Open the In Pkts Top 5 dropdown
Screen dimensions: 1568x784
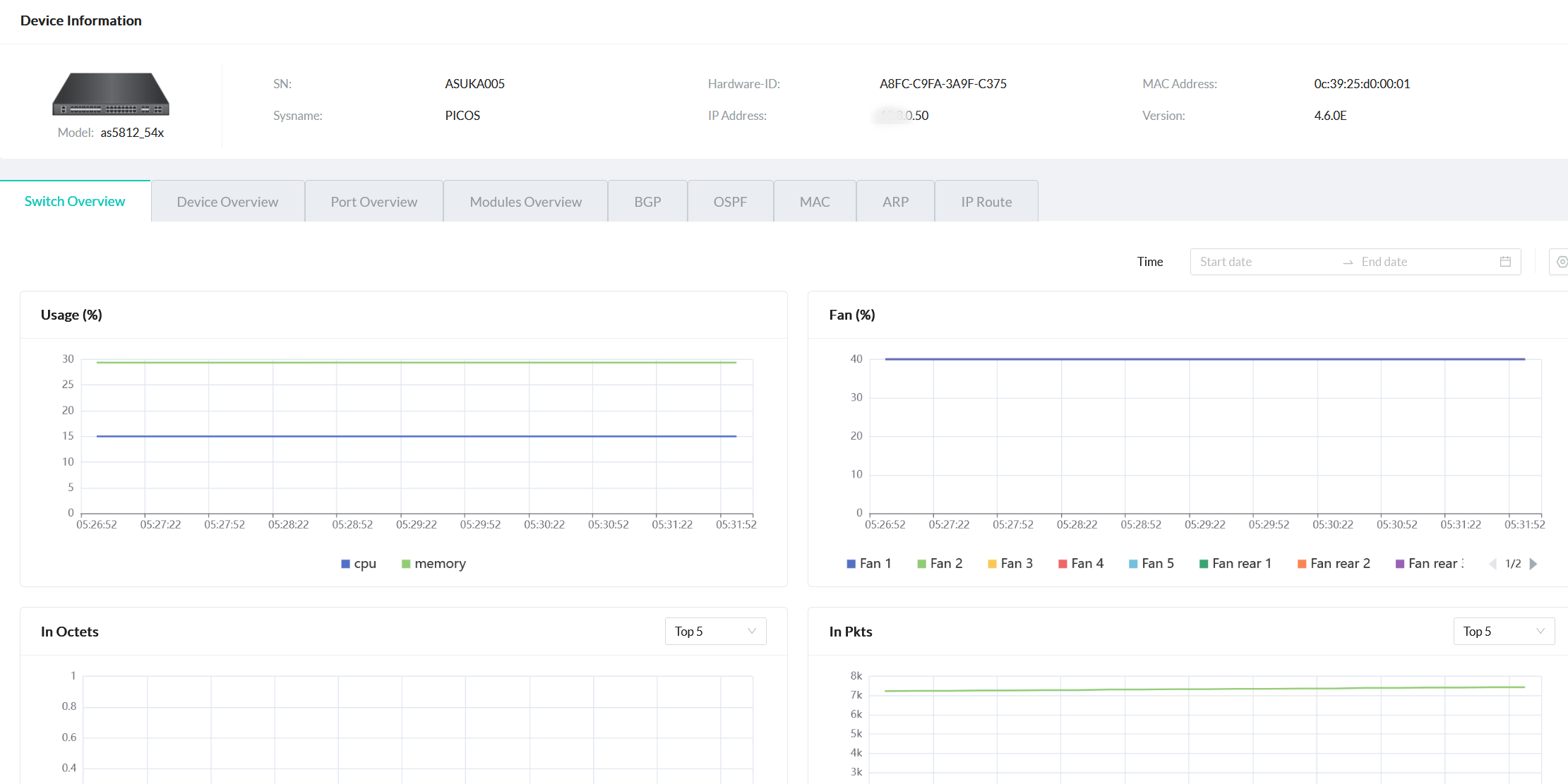(x=1503, y=632)
